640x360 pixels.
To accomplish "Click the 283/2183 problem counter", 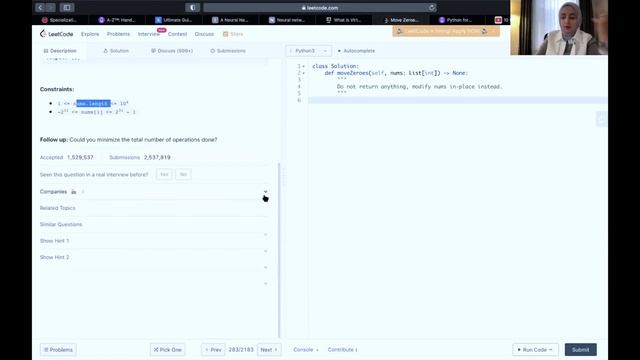I will click(241, 350).
